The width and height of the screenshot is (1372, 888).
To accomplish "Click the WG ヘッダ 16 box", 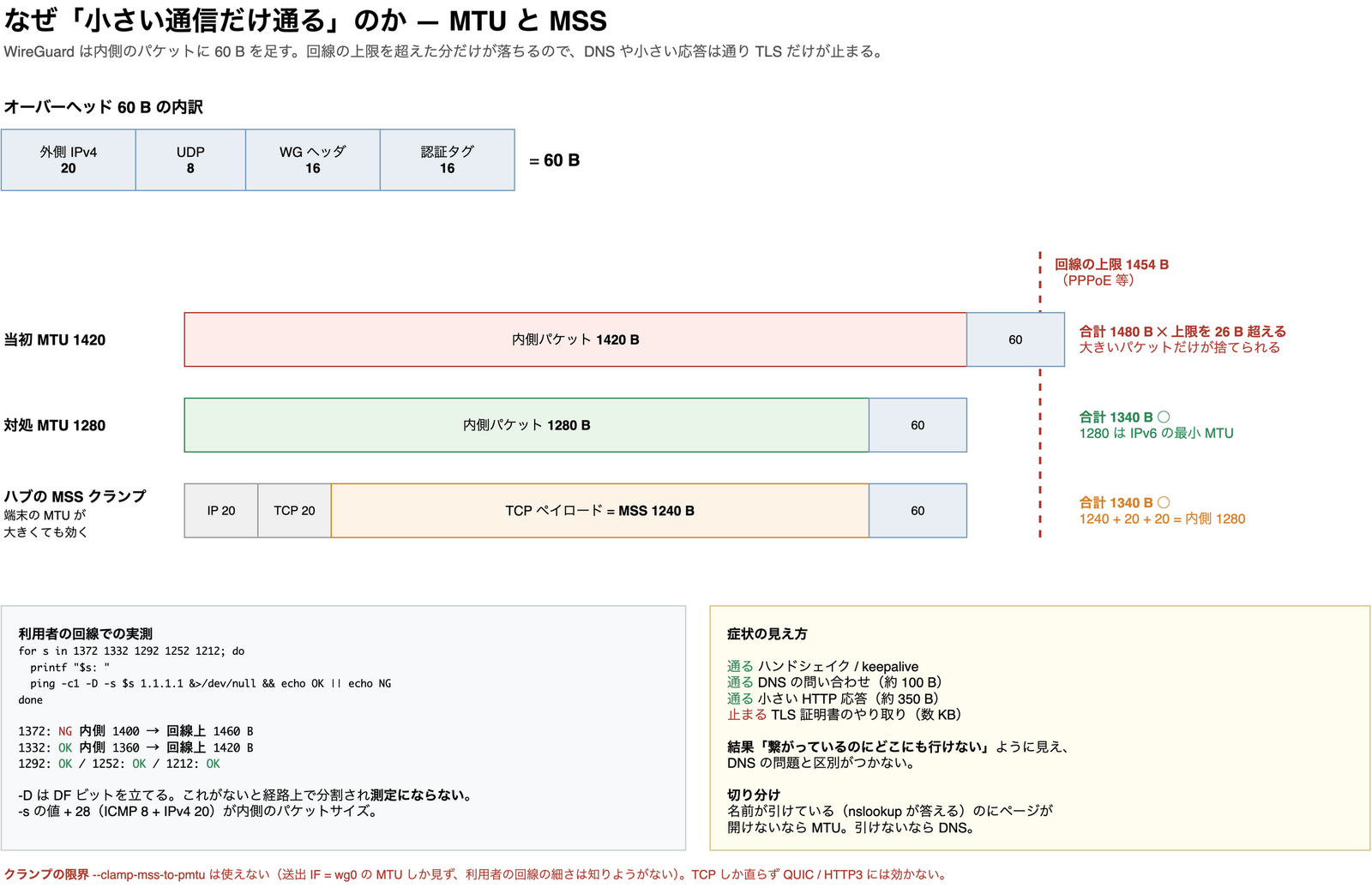I will click(313, 160).
